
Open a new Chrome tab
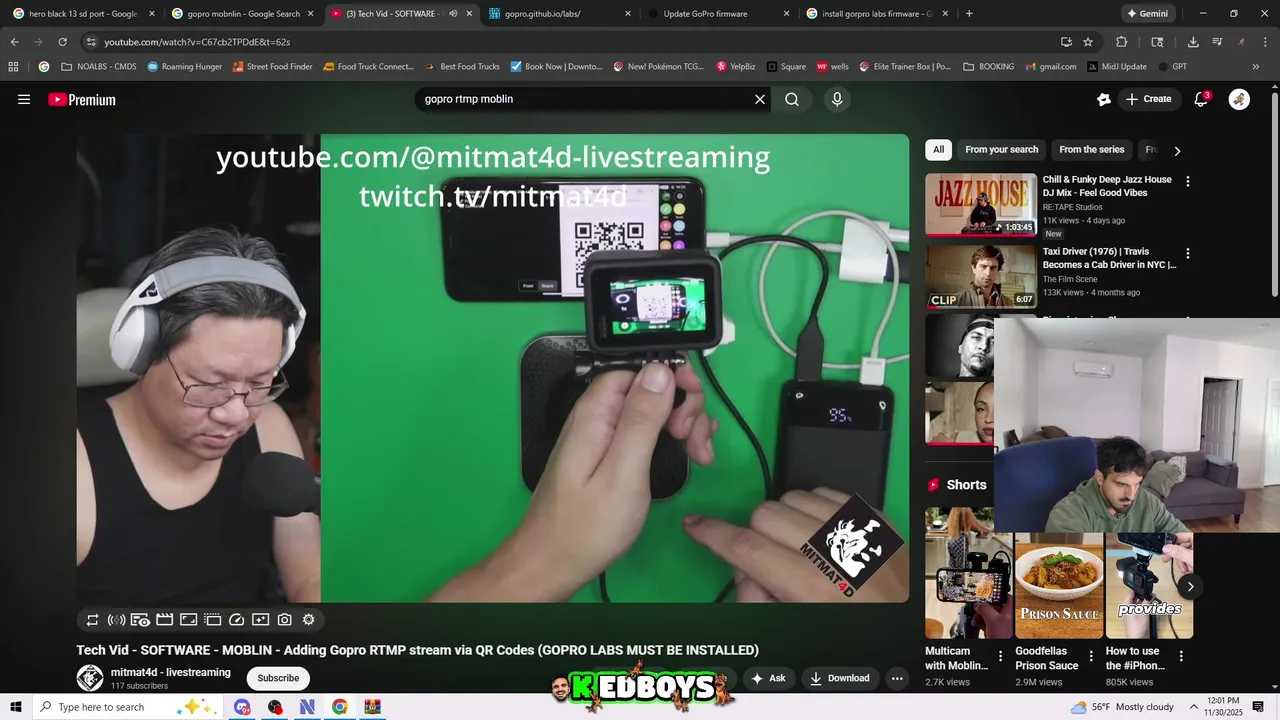pos(969,14)
